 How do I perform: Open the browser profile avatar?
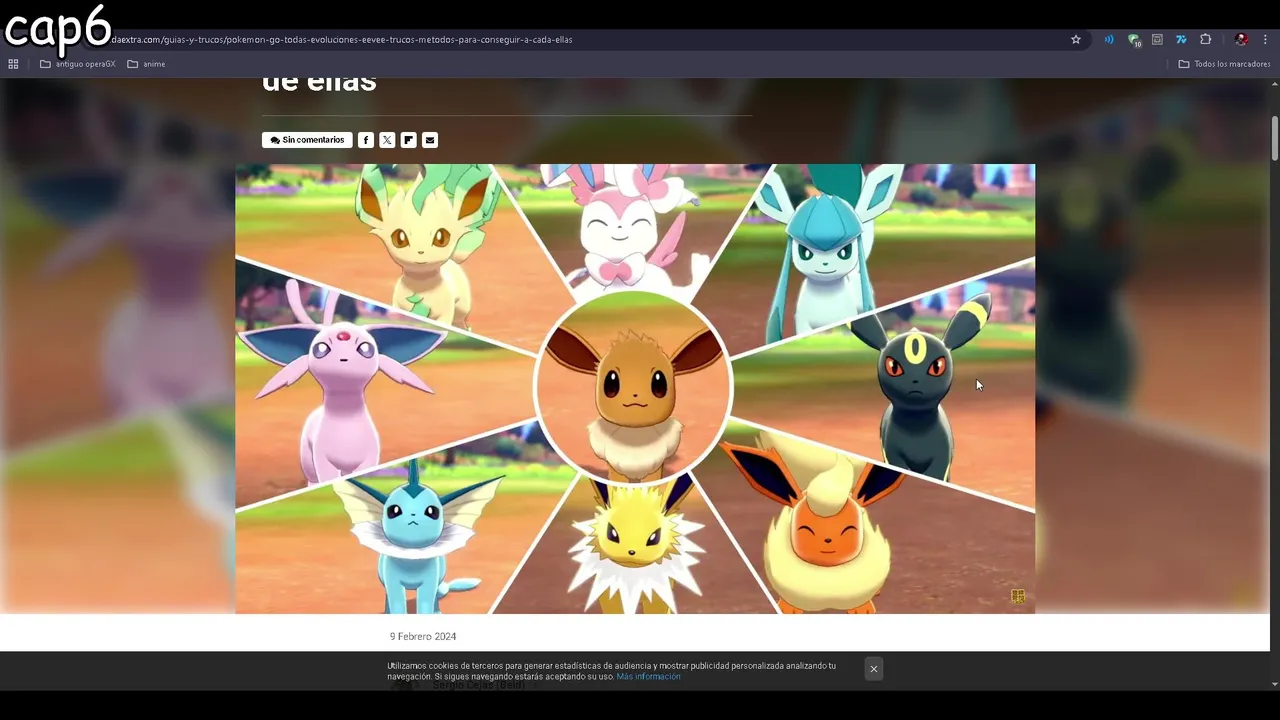[x=1241, y=40]
